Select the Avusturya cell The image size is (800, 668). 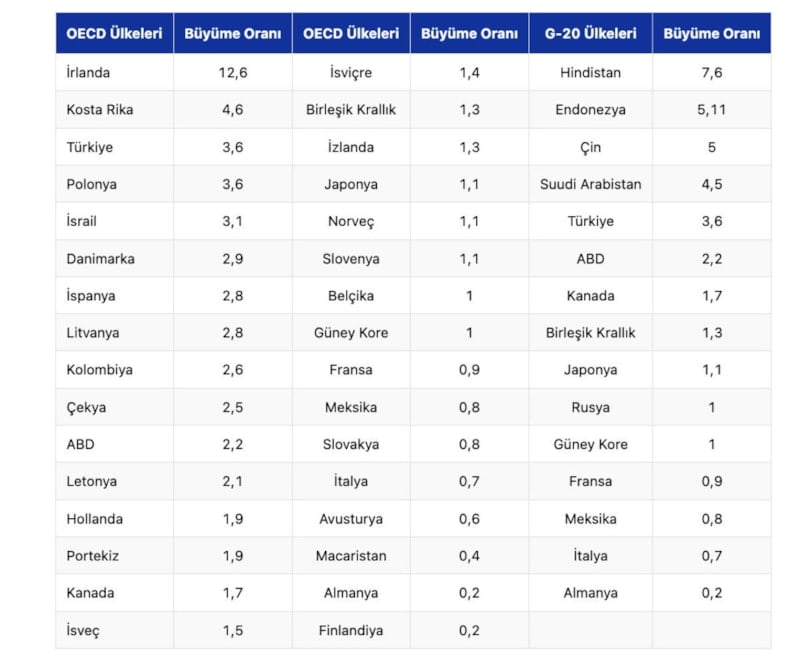coord(350,518)
